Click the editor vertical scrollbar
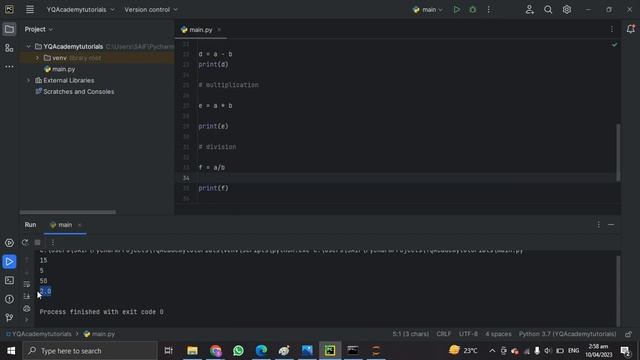640x360 pixels. tap(618, 152)
